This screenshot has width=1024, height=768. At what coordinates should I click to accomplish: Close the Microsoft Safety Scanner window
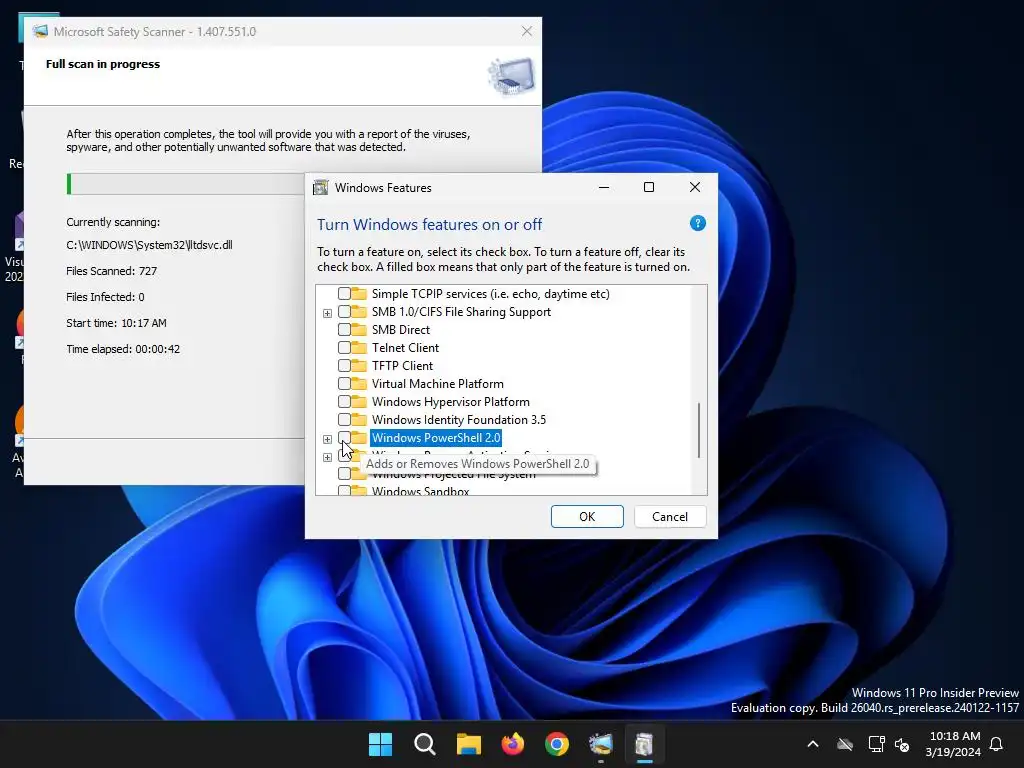coord(527,31)
